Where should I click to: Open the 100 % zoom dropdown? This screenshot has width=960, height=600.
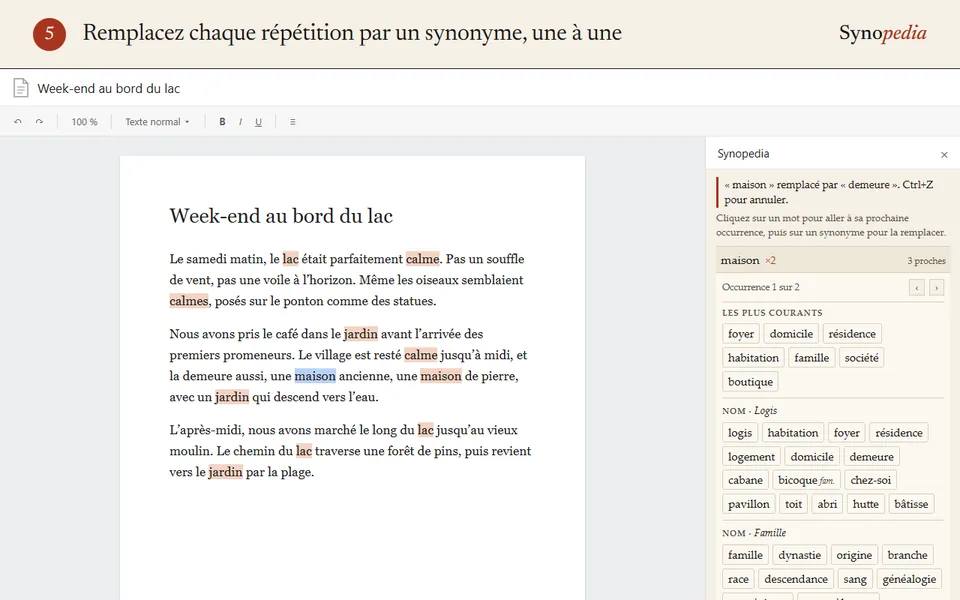84,122
